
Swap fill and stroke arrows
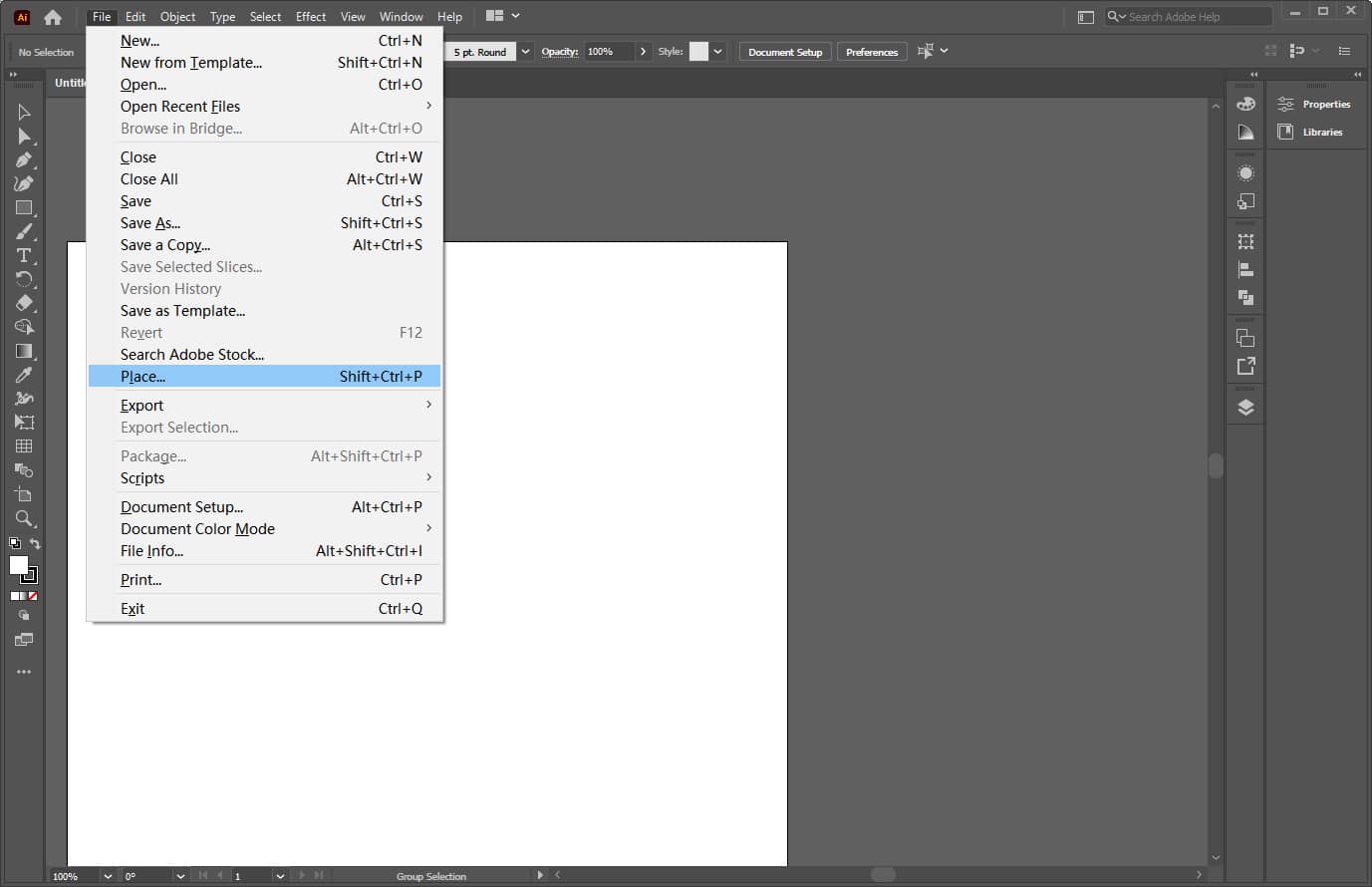pos(35,544)
